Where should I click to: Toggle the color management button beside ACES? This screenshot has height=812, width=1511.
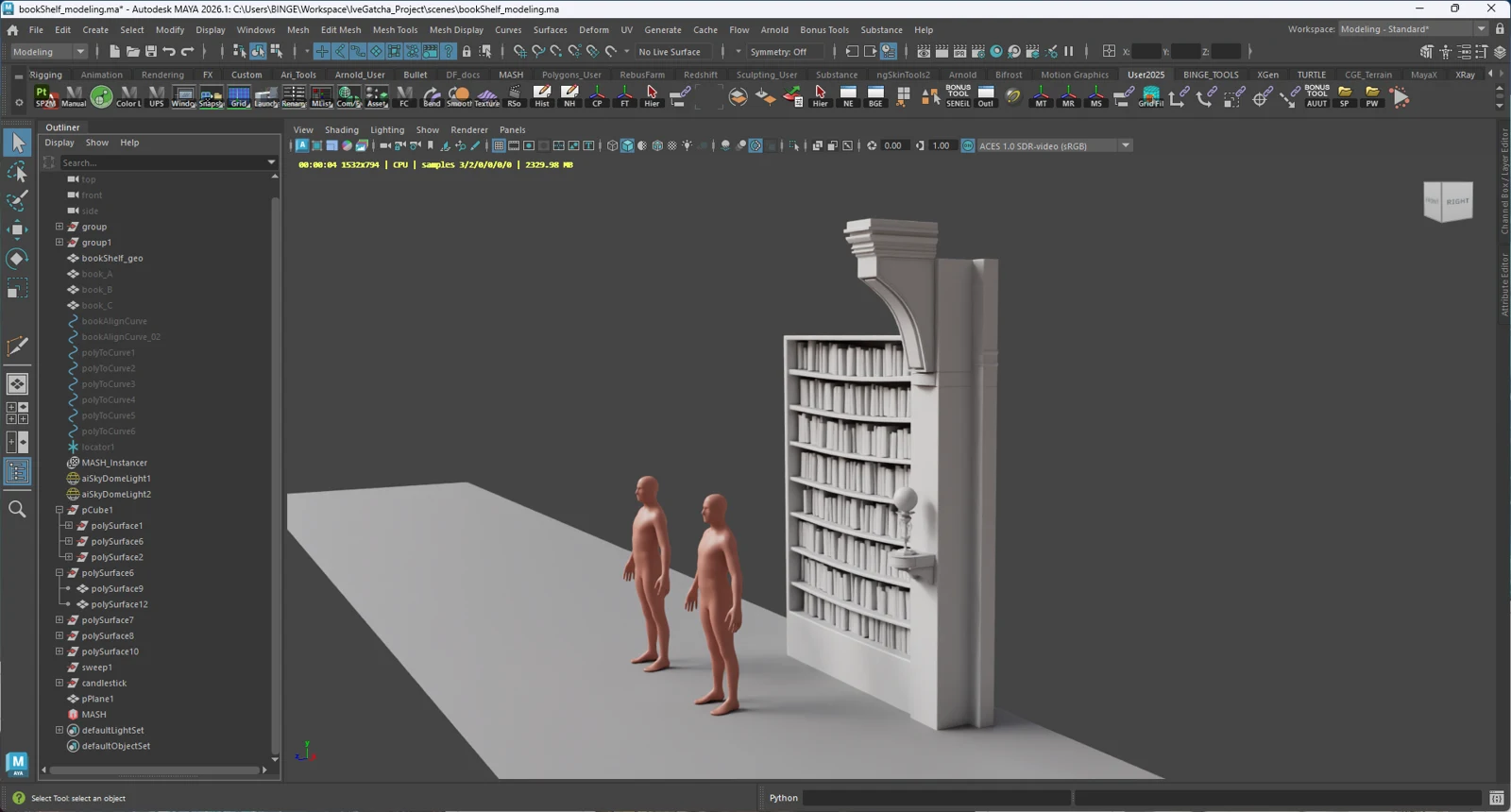(968, 145)
